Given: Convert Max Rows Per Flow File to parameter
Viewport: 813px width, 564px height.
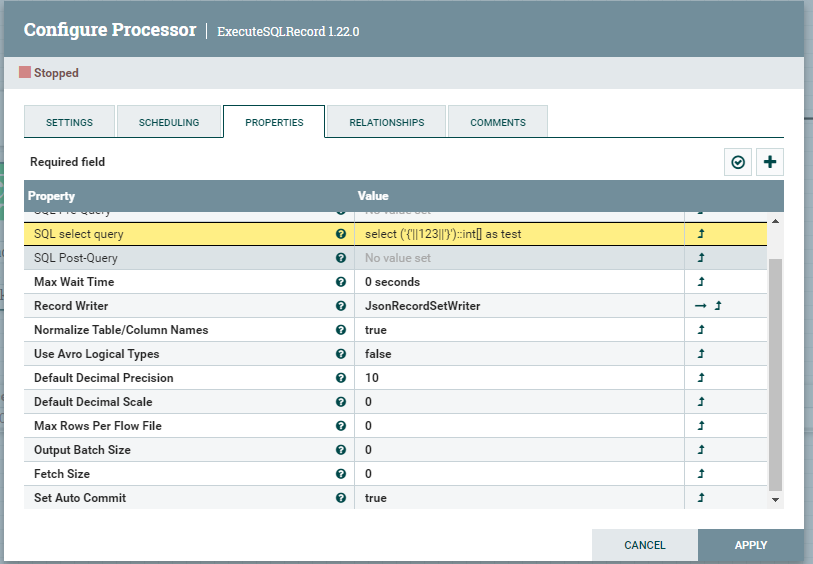Looking at the screenshot, I should tap(701, 426).
